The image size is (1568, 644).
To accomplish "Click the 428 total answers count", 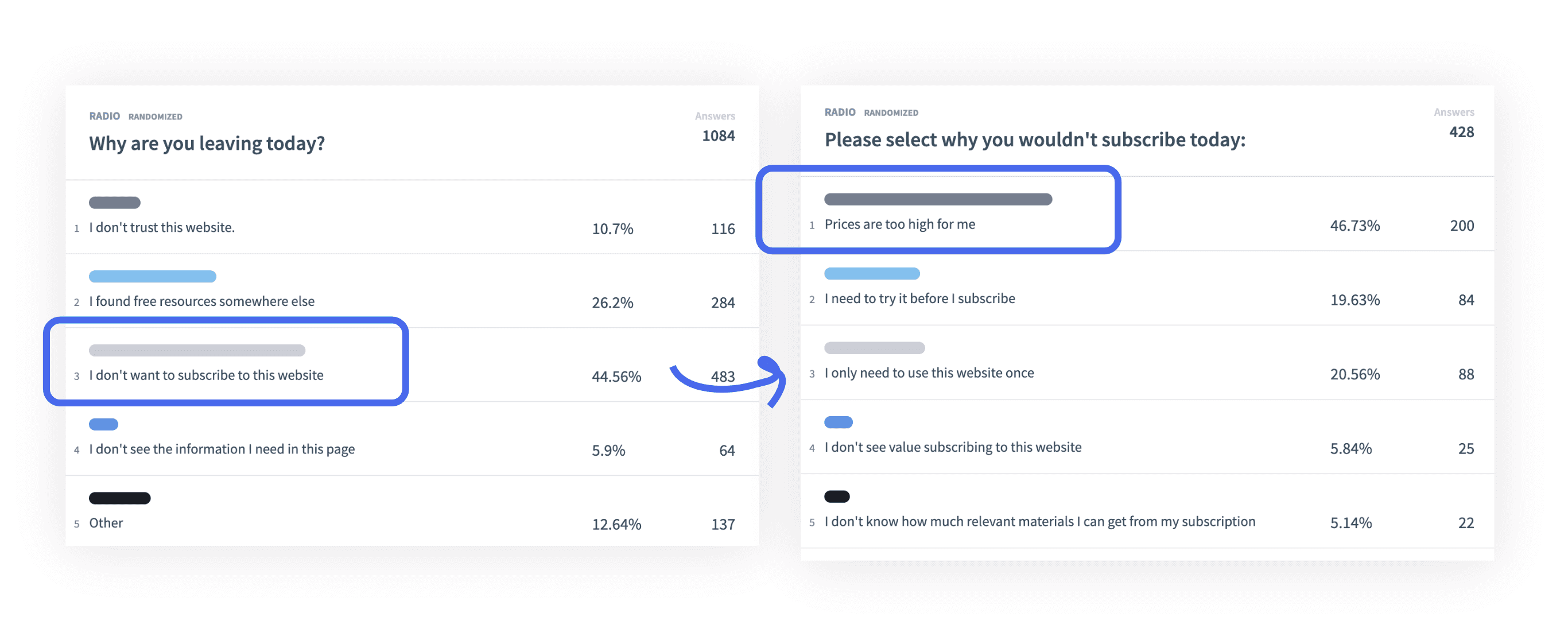I will coord(1461,132).
